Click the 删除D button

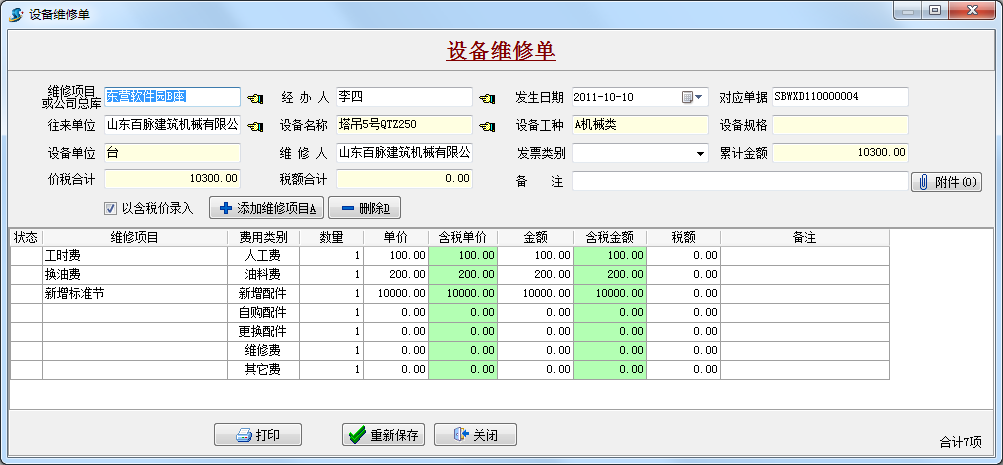tap(365, 208)
